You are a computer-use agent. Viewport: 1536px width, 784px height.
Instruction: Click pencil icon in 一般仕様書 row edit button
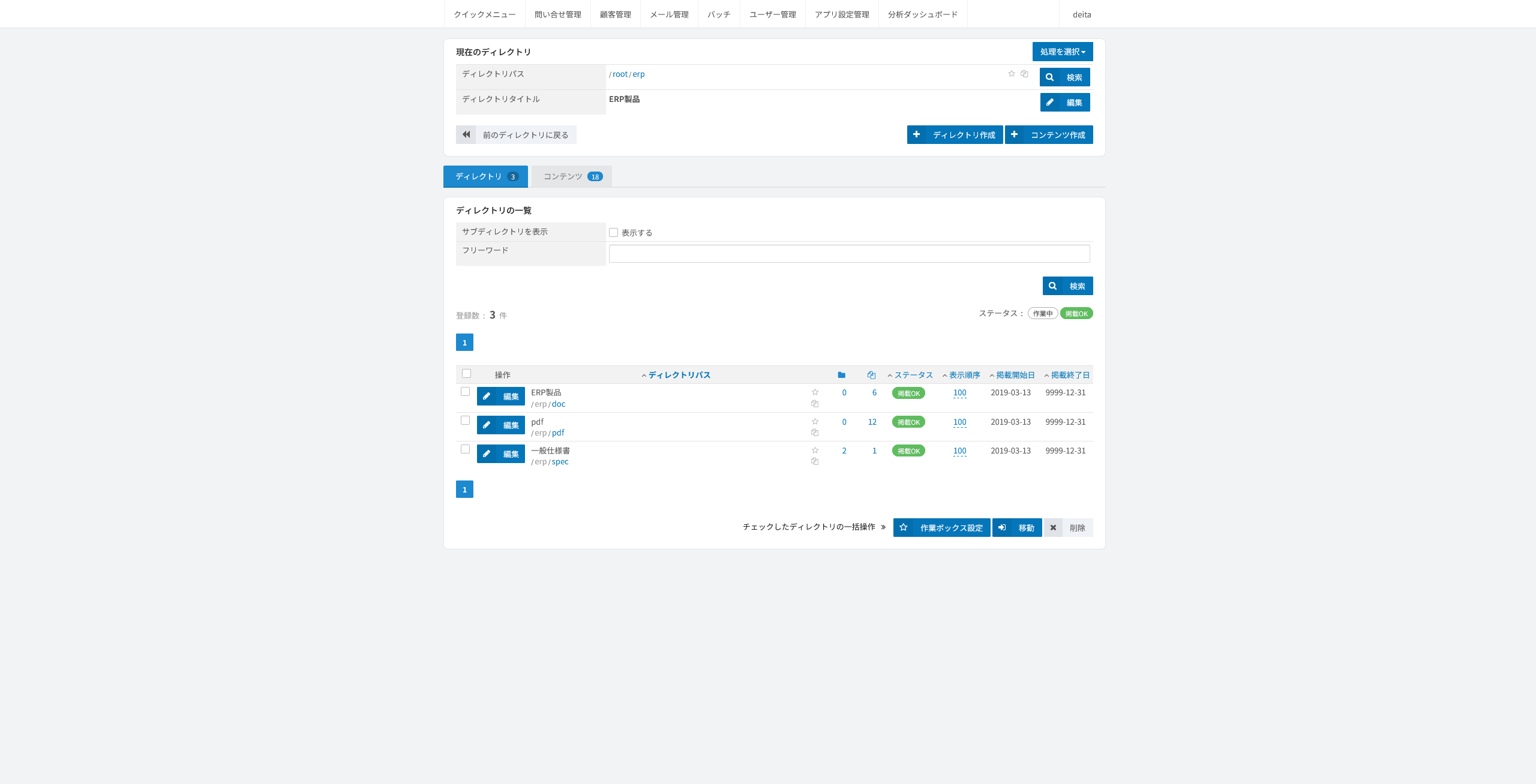point(487,453)
